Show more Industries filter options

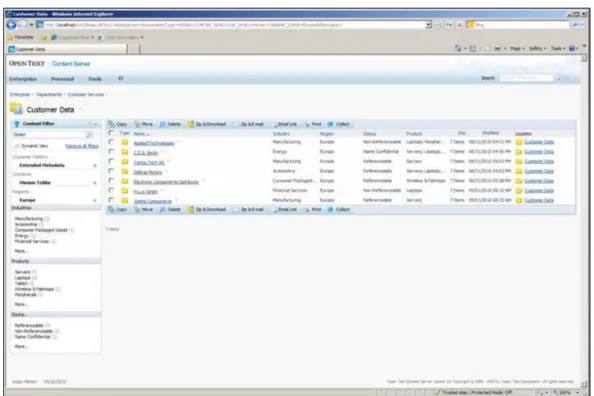coord(21,251)
